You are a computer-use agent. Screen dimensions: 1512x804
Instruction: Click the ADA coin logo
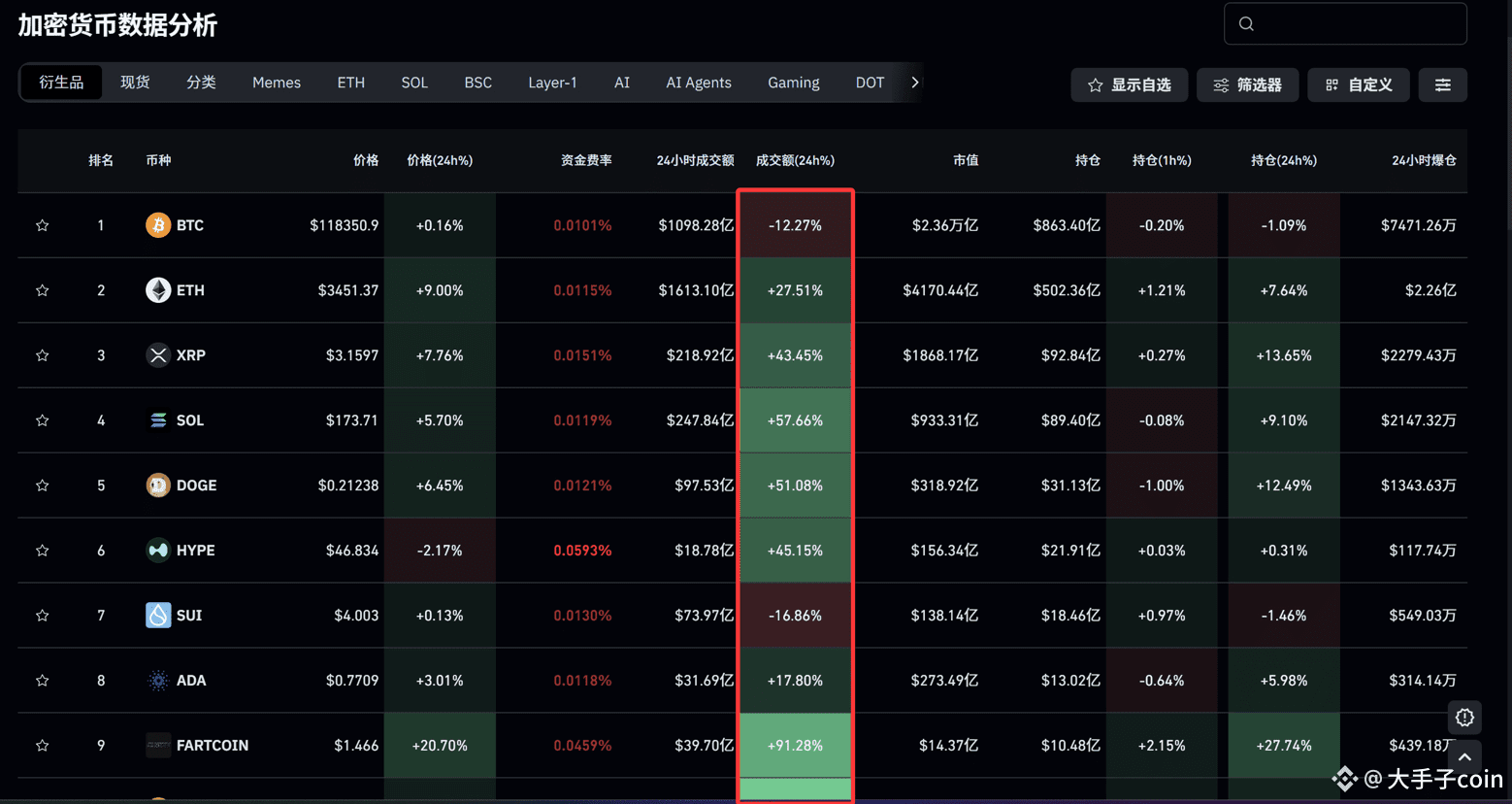point(158,681)
